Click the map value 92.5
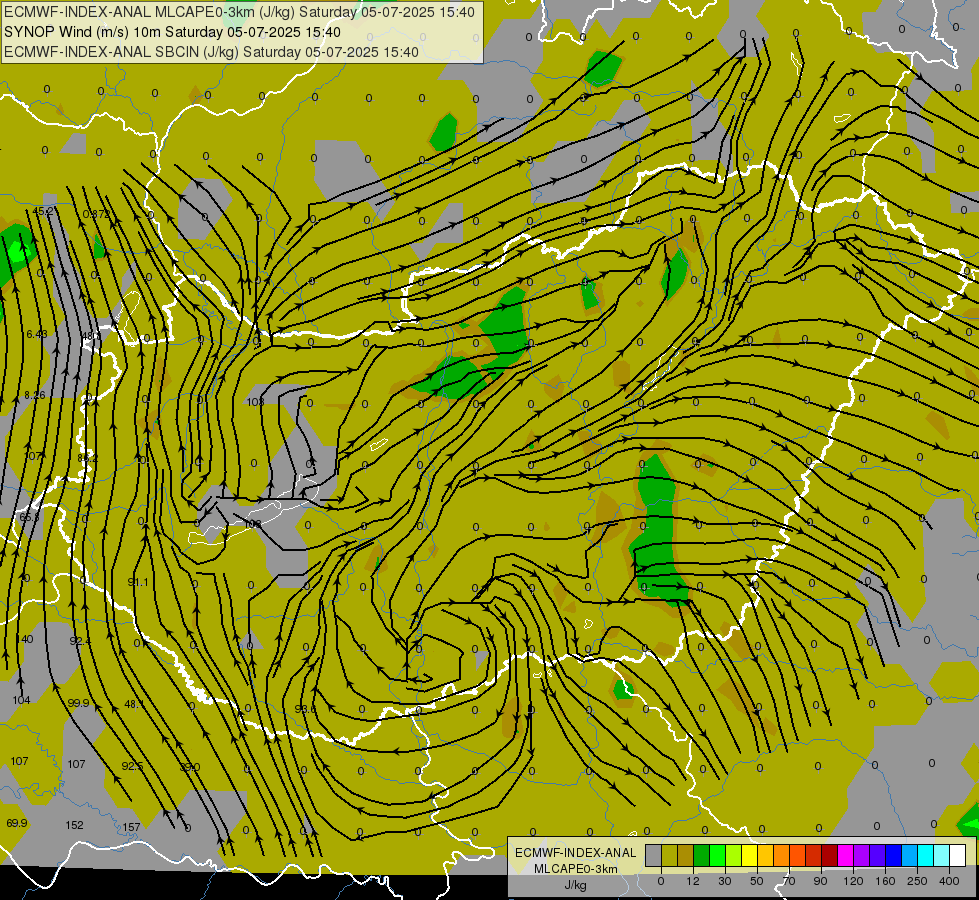 point(132,766)
